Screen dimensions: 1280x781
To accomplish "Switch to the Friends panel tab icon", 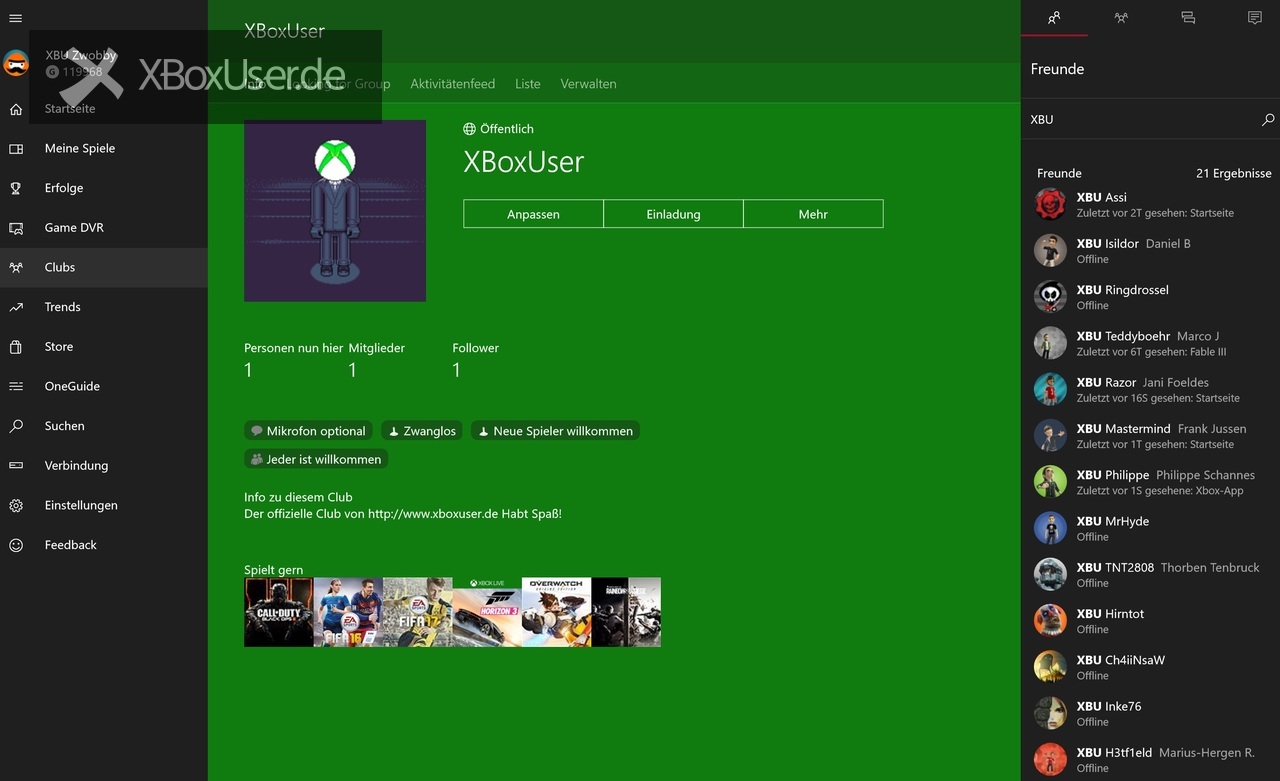I will click(1054, 17).
